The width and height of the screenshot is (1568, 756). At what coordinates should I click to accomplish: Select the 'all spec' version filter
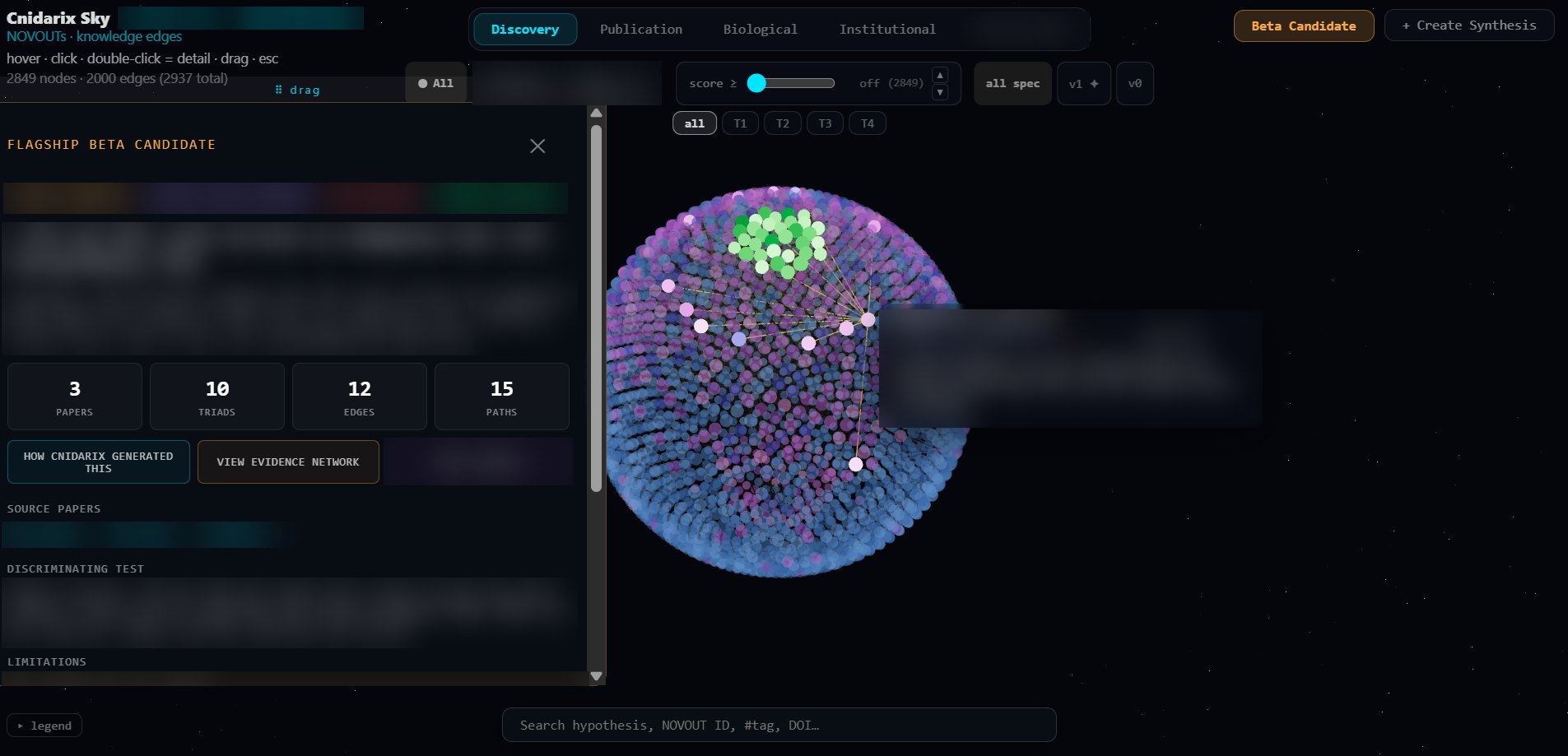tap(1012, 83)
